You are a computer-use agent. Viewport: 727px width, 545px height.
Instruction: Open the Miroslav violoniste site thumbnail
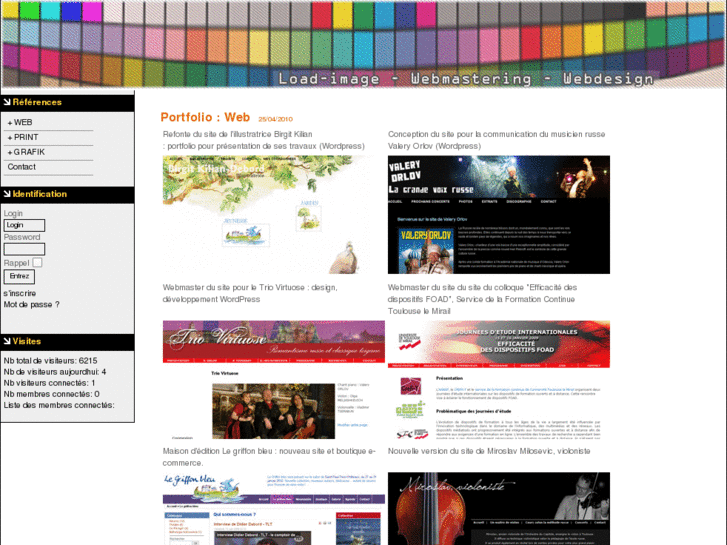point(499,508)
